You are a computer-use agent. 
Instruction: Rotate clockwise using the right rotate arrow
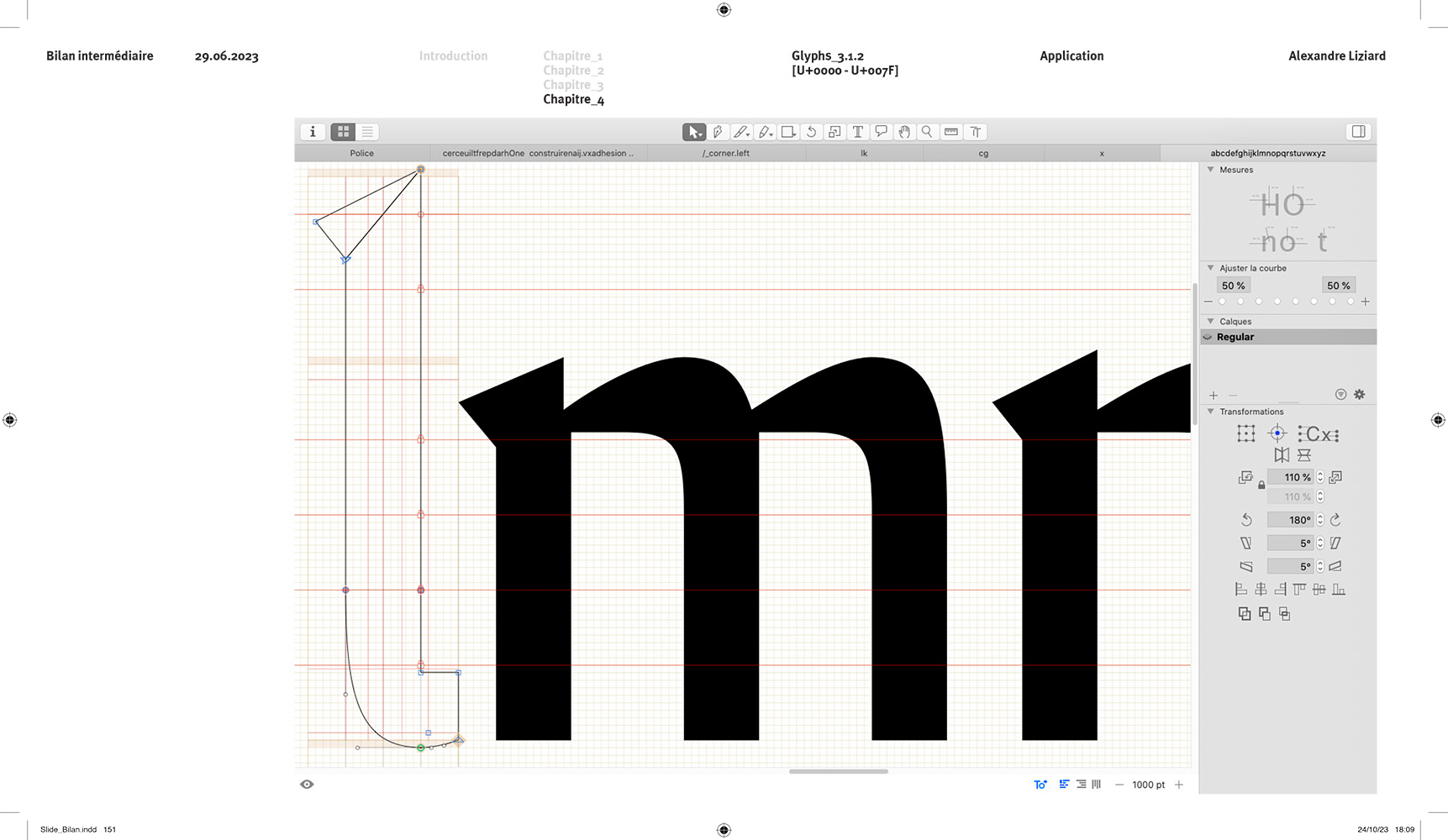pos(1335,520)
